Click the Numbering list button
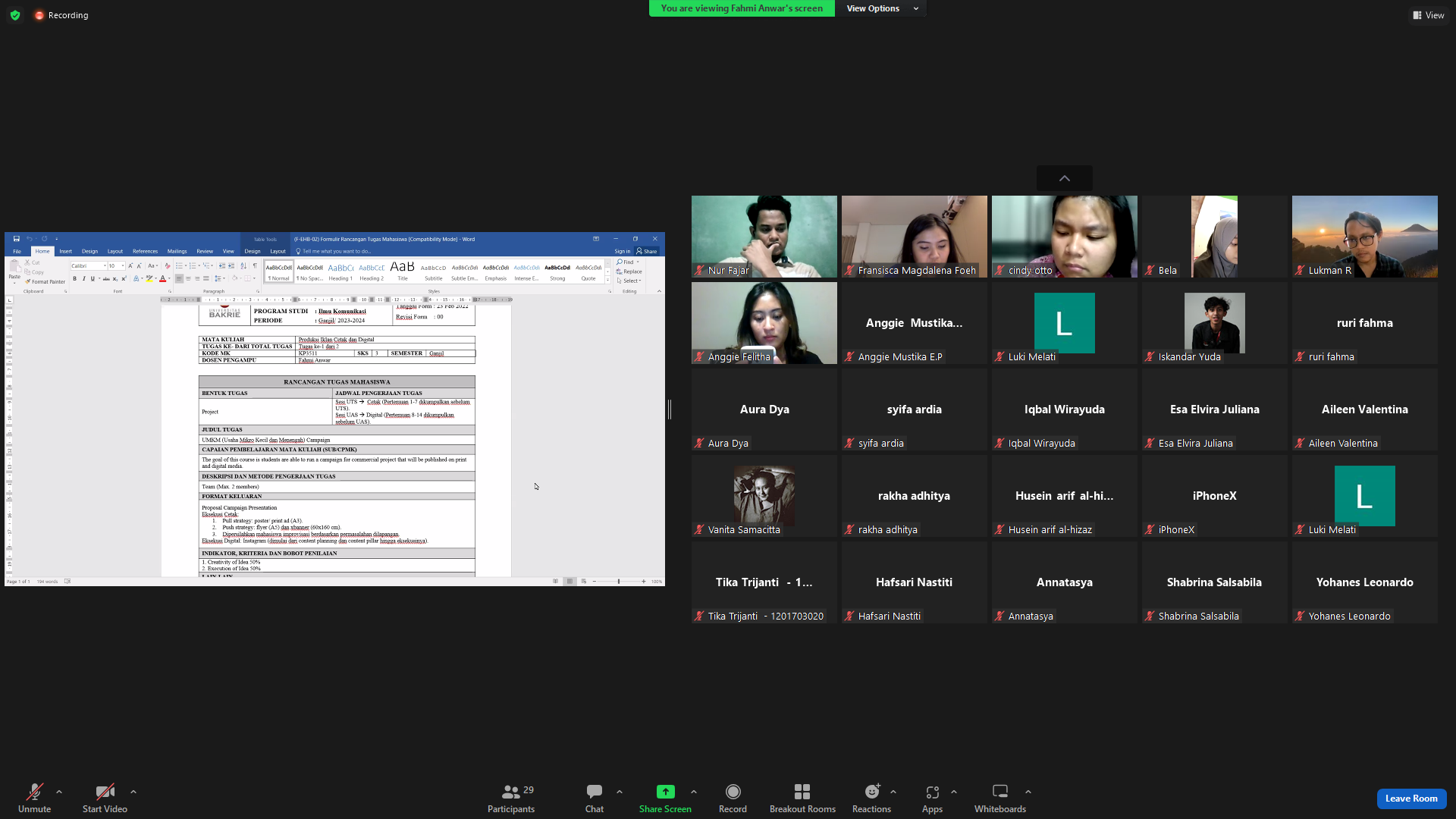 (193, 265)
